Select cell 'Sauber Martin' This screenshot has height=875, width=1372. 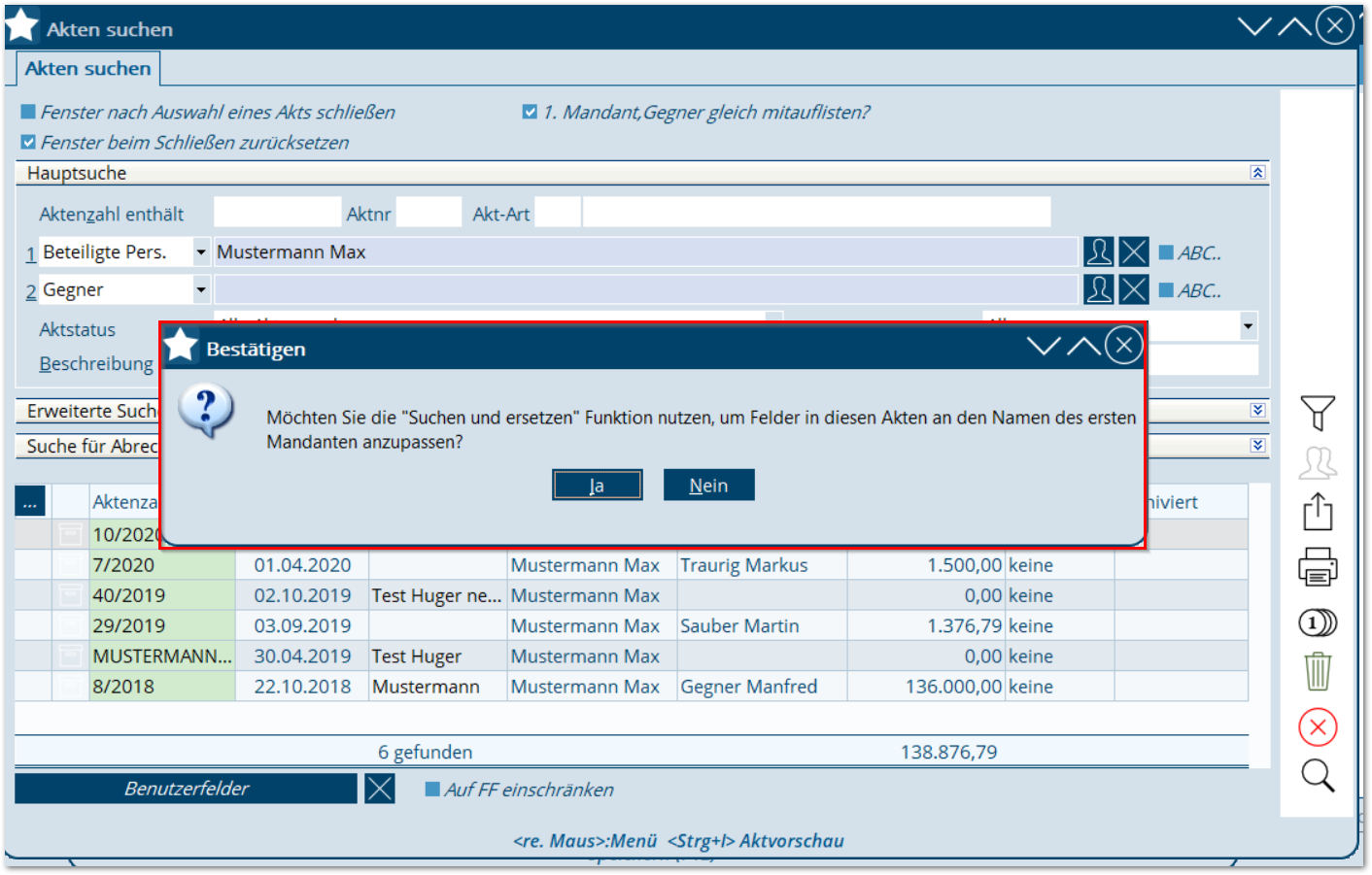click(762, 625)
